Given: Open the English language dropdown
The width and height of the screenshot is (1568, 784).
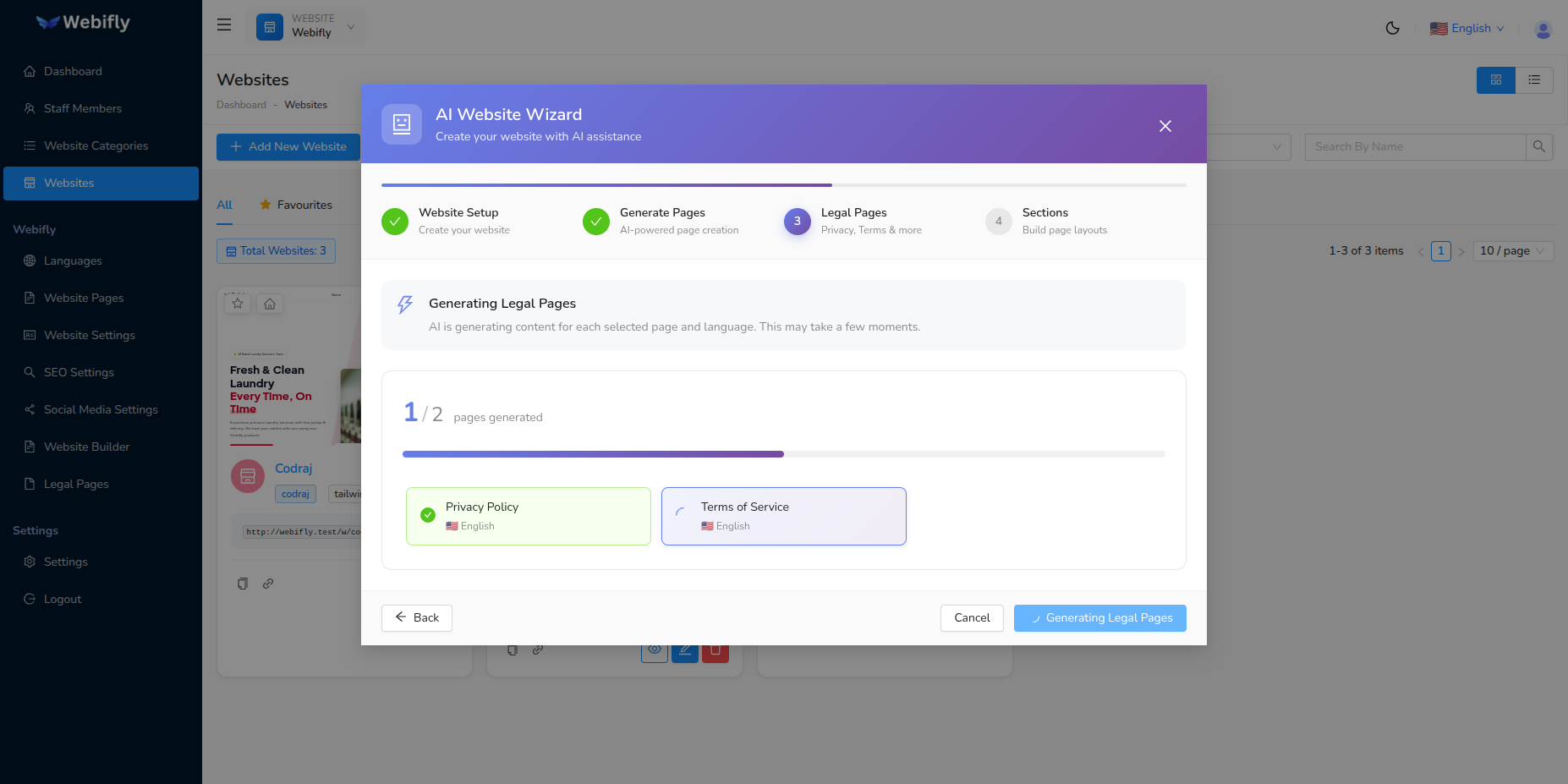Looking at the screenshot, I should coord(1467,29).
